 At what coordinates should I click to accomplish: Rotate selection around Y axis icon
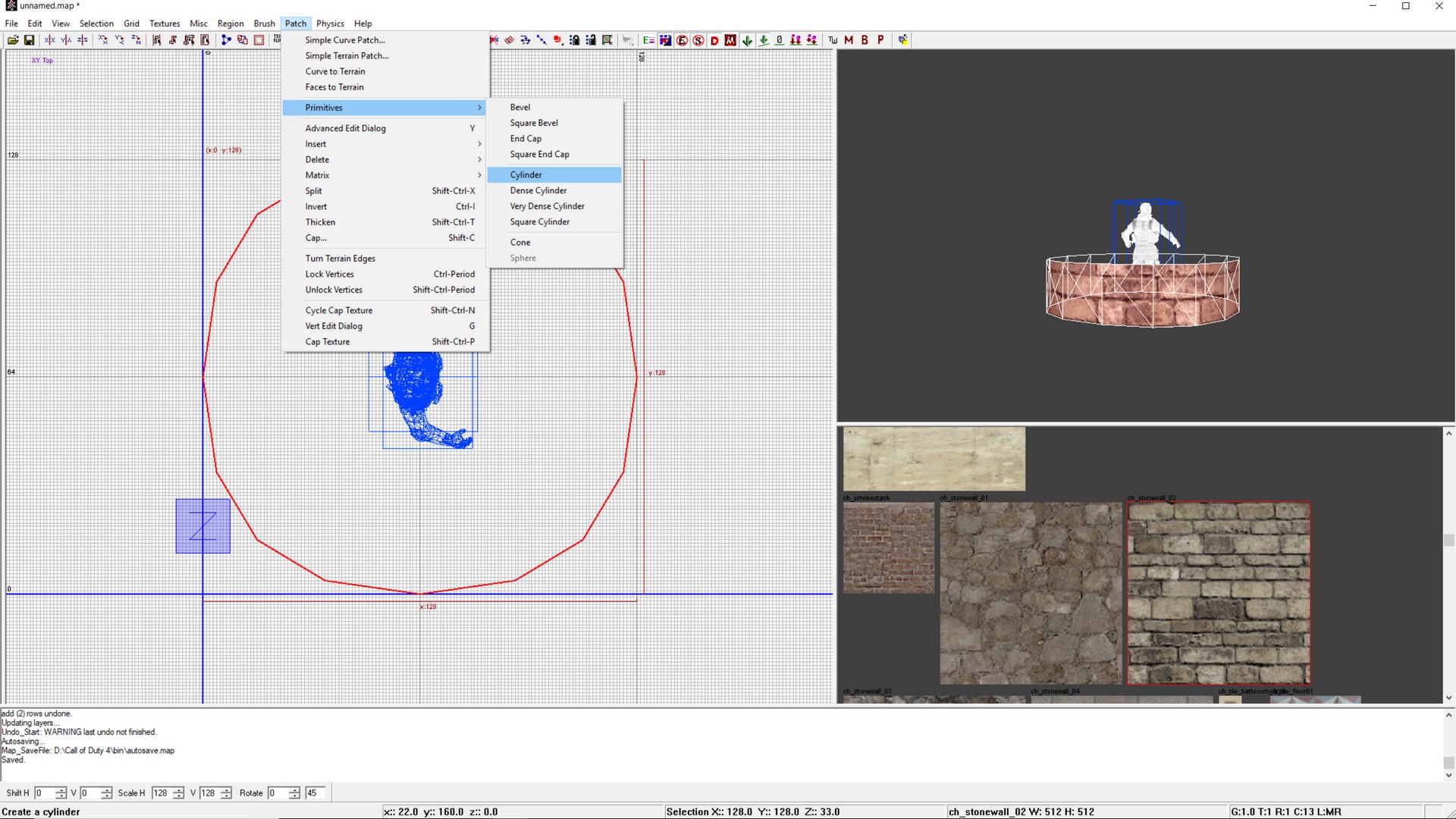point(120,40)
